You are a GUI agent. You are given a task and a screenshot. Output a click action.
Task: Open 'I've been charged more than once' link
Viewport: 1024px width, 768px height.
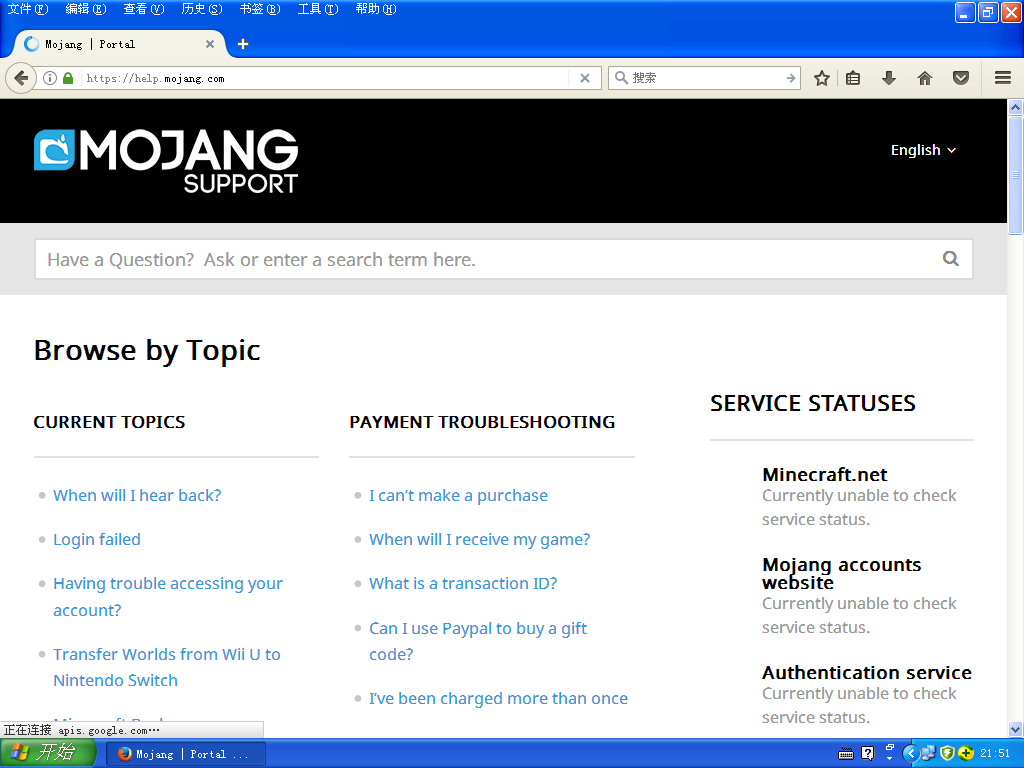coord(498,699)
